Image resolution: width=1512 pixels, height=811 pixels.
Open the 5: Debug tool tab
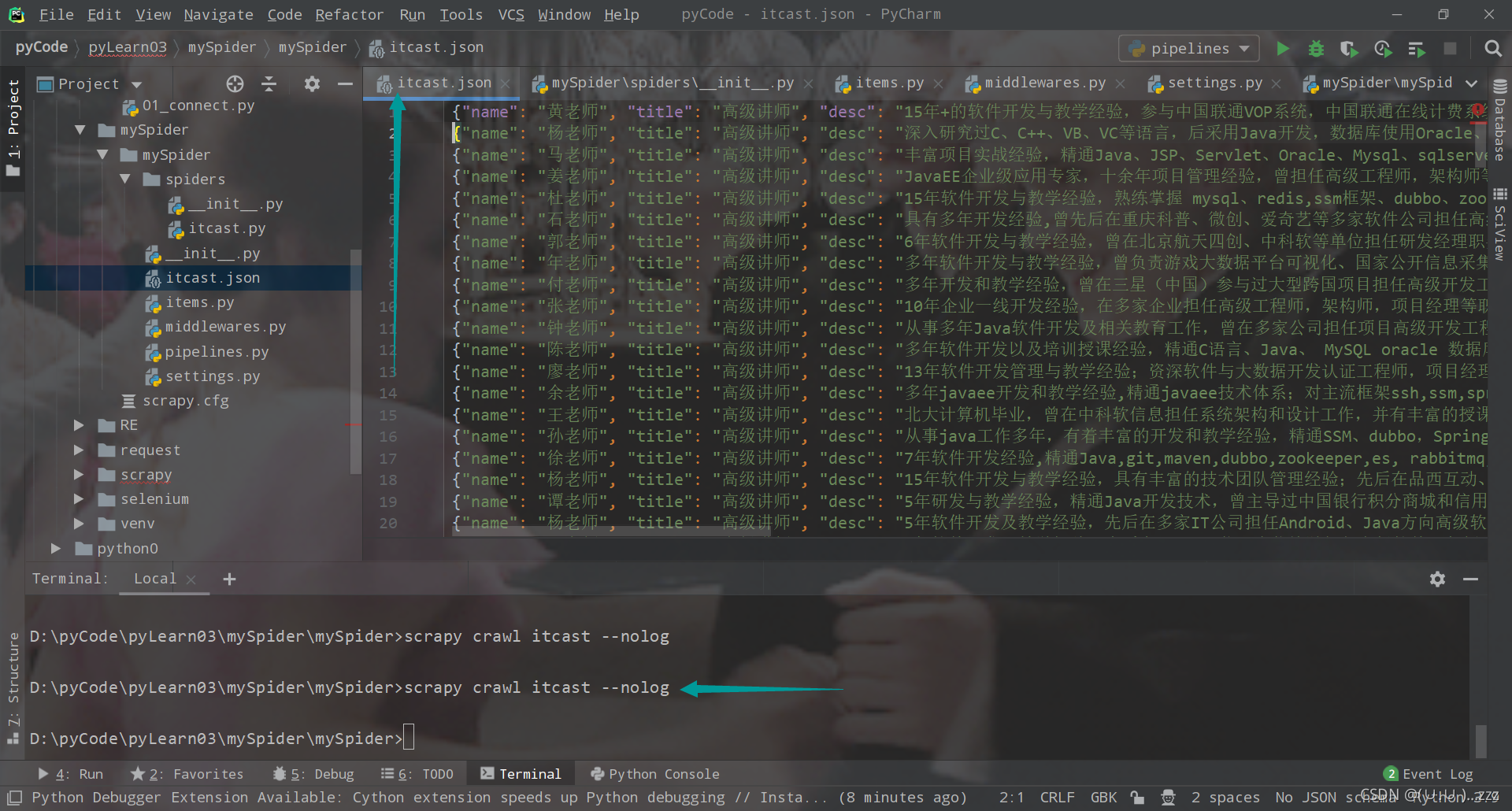pos(313,774)
